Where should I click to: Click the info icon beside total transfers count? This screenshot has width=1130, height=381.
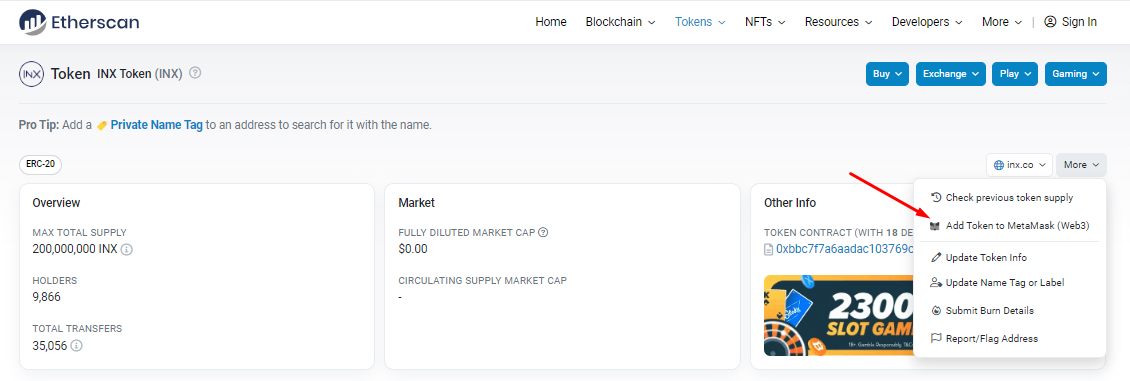click(x=76, y=346)
